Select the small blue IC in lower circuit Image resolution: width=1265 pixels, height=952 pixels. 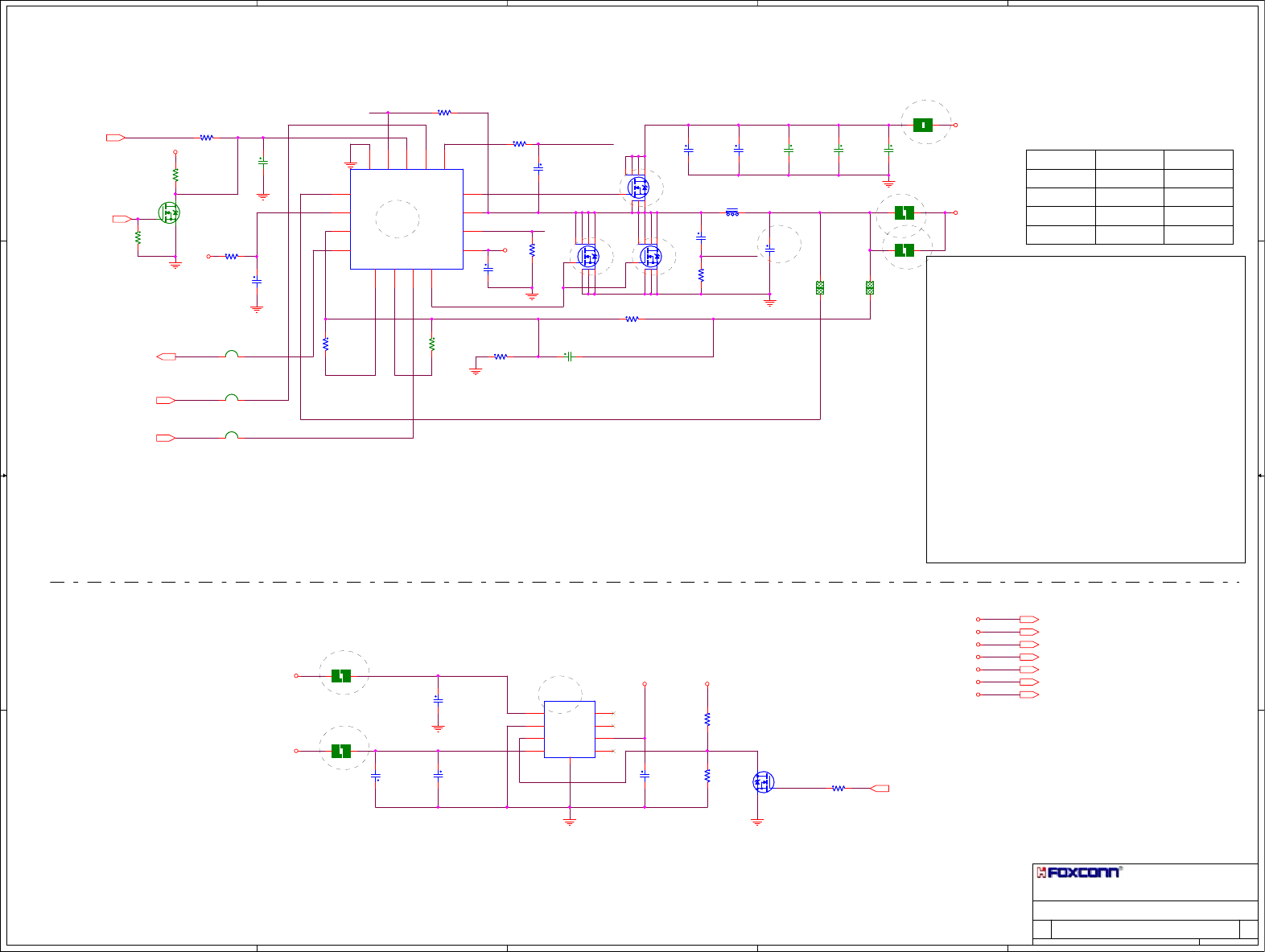pos(570,729)
